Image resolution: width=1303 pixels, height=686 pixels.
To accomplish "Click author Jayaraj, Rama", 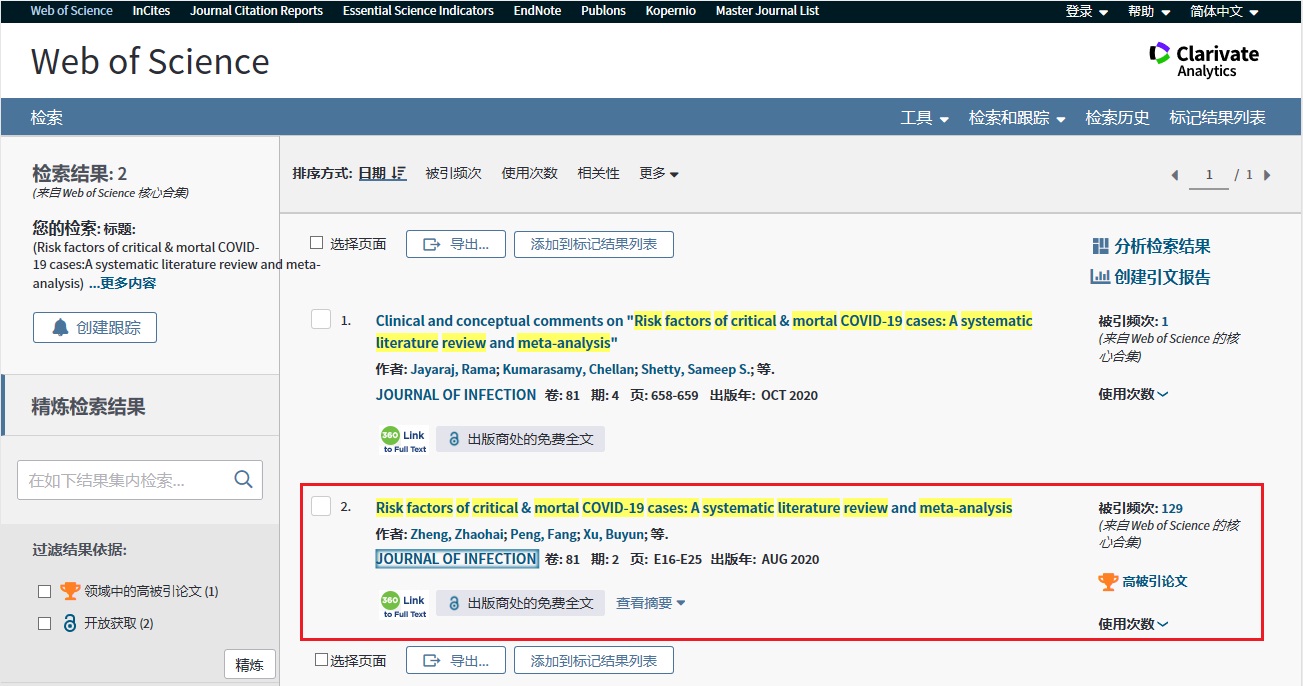I will coord(453,369).
